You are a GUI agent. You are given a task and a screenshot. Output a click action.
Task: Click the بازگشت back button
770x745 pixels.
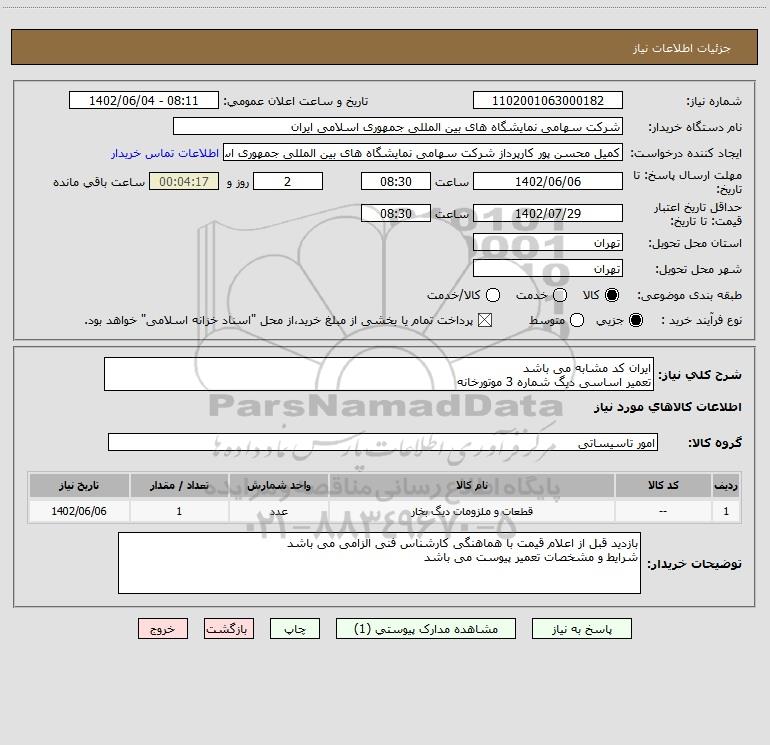229,629
